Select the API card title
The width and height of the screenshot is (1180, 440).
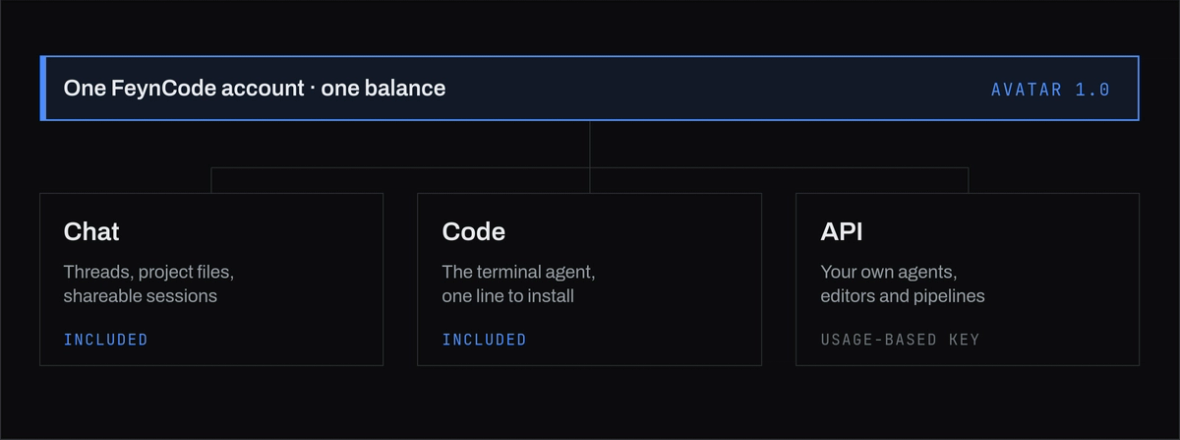[841, 232]
